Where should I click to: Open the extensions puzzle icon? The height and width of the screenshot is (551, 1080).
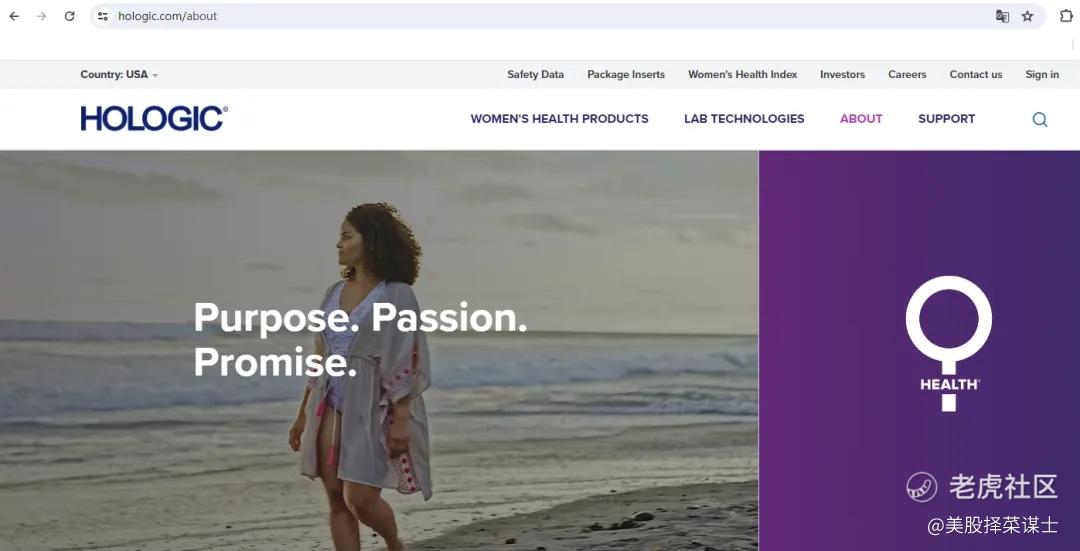point(1066,16)
